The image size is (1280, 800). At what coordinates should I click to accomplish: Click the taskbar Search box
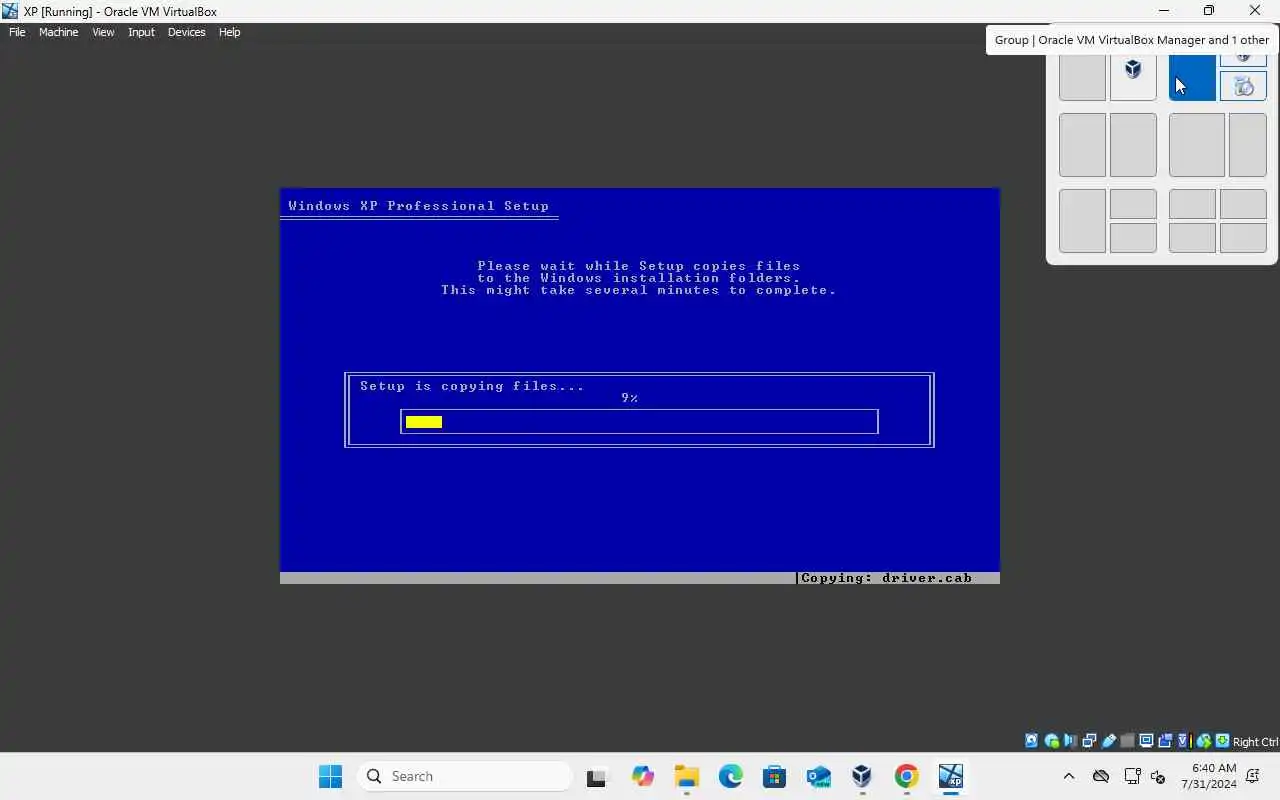click(464, 776)
